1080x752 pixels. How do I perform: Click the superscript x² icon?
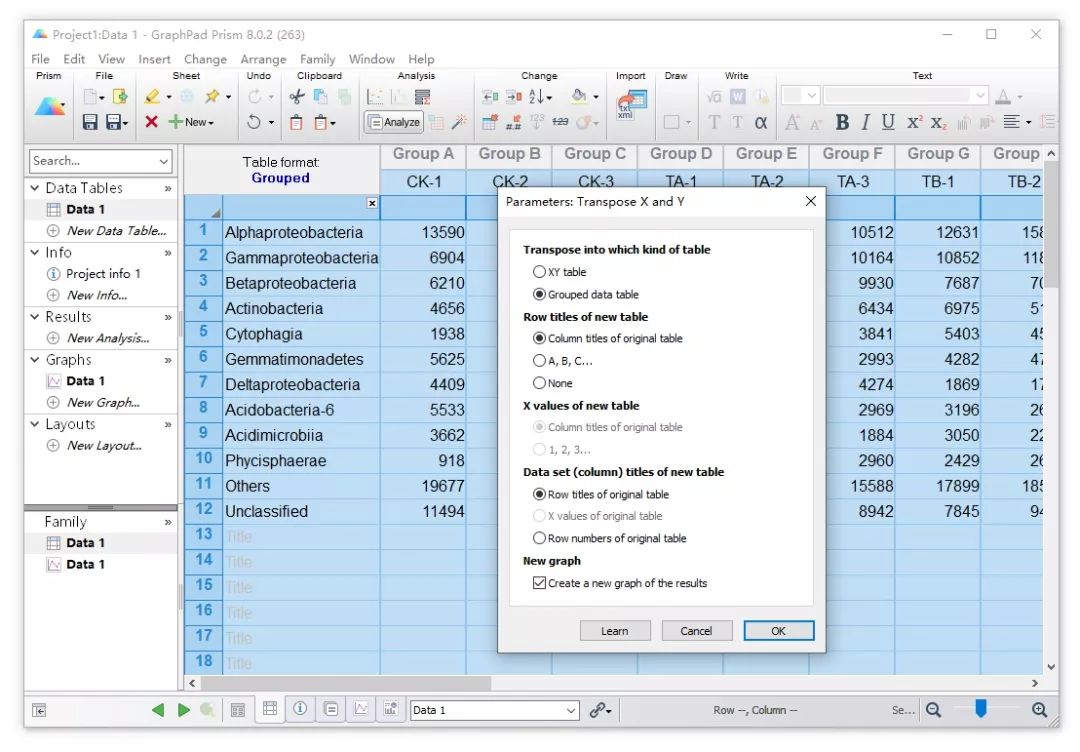pyautogui.click(x=916, y=122)
